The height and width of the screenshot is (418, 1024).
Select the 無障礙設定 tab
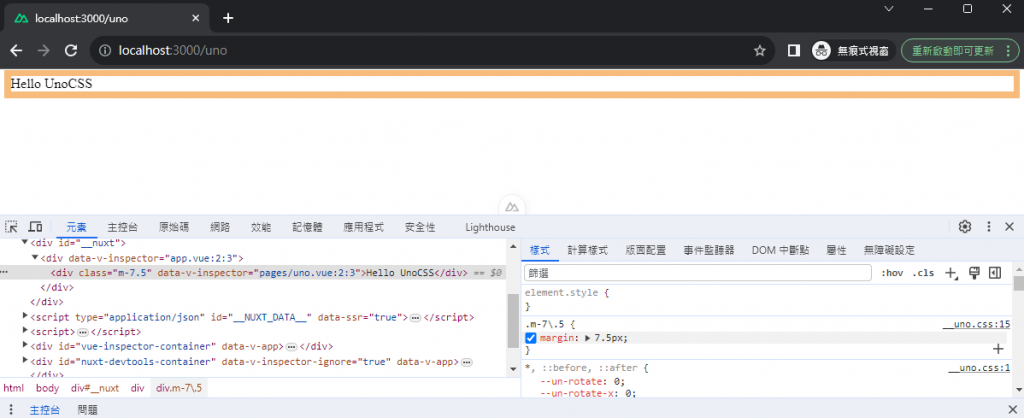tap(889, 250)
